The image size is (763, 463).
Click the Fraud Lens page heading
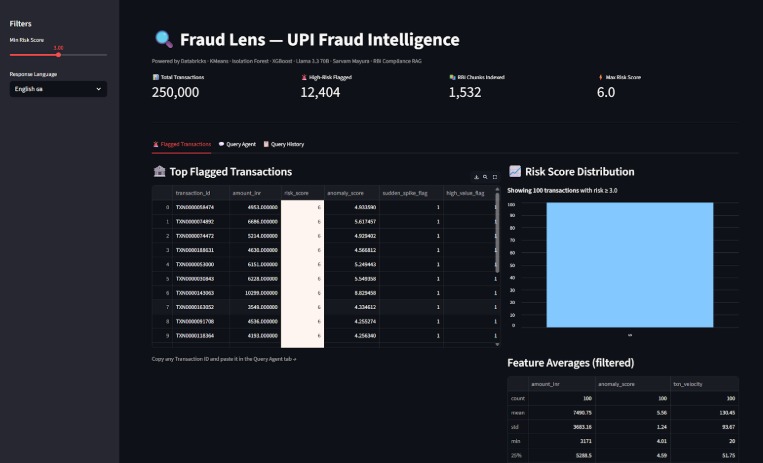pyautogui.click(x=319, y=39)
